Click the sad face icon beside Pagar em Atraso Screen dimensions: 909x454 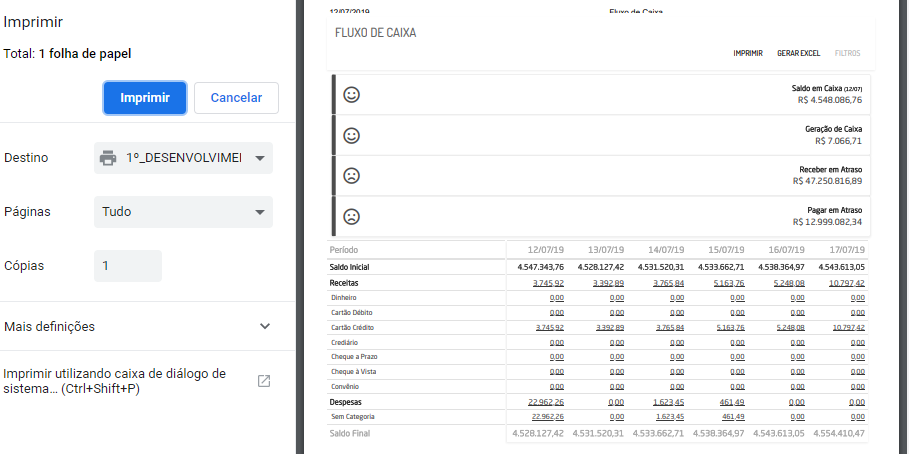351,216
